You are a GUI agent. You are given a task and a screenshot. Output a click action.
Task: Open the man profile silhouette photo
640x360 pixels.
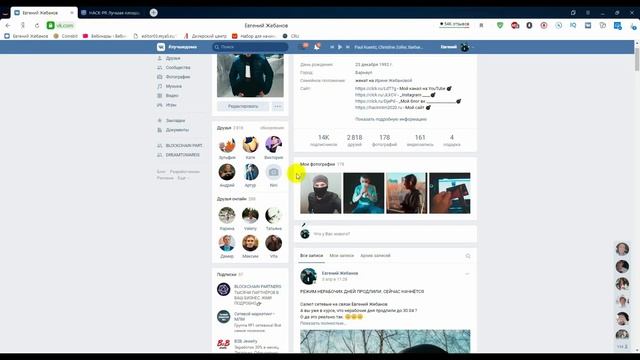(x=407, y=193)
